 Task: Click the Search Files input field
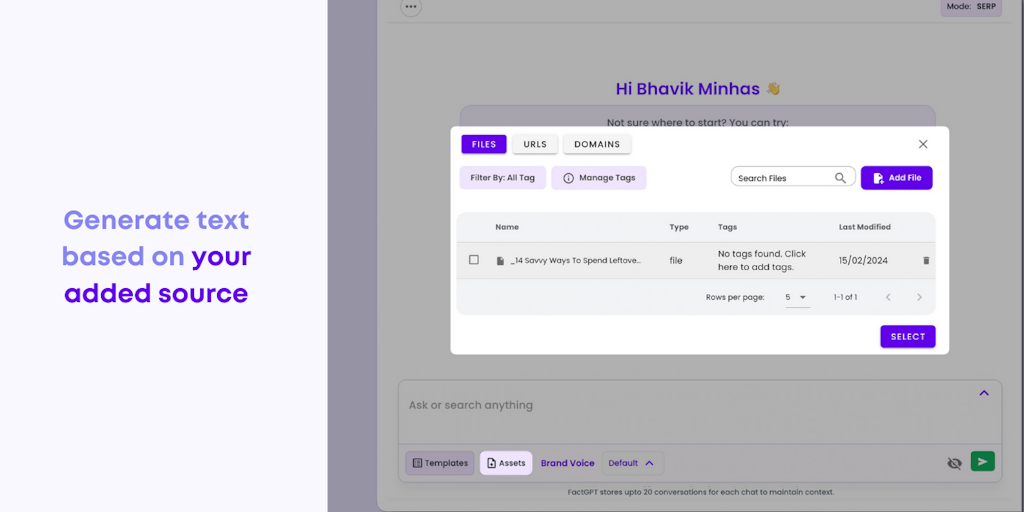click(782, 178)
